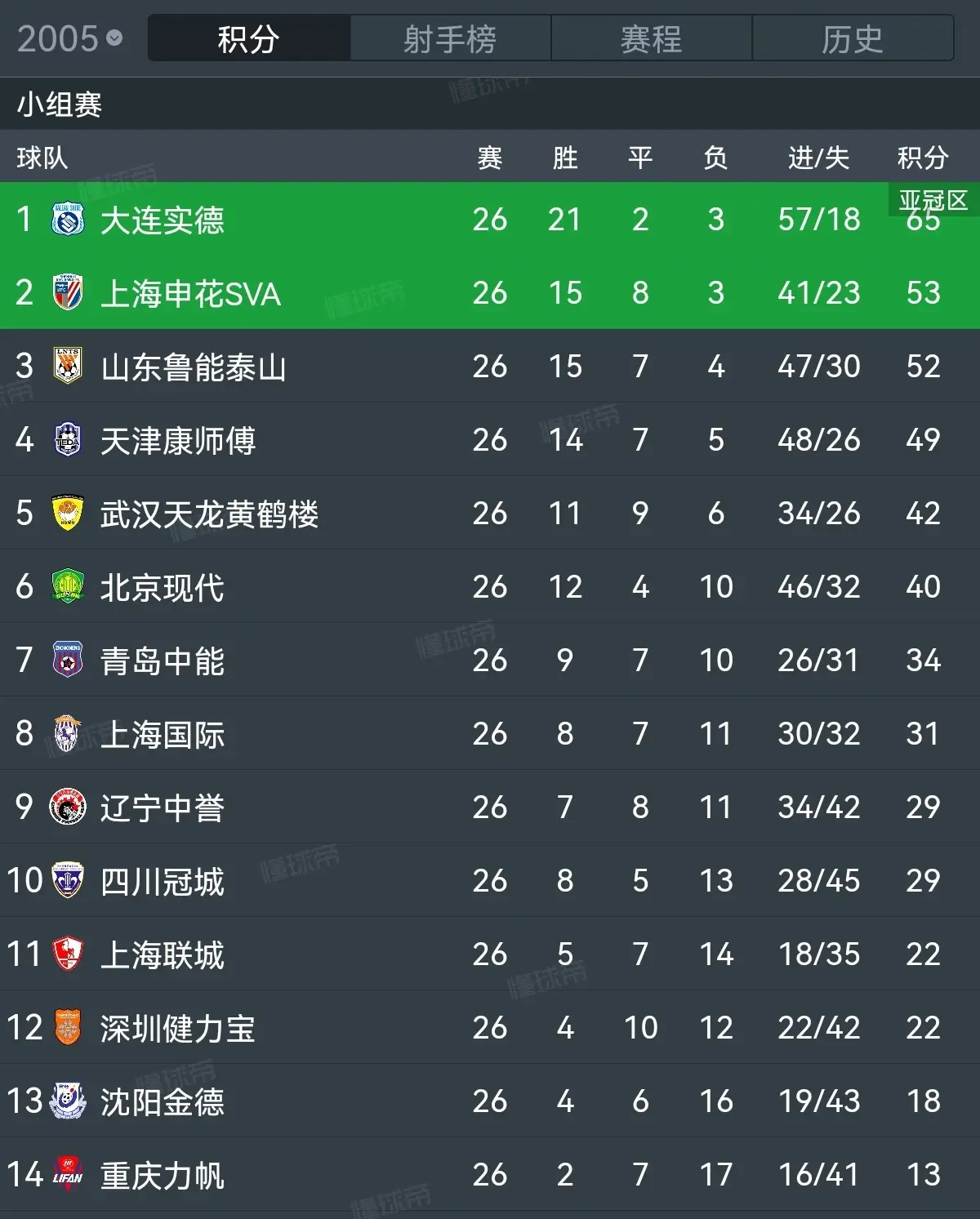This screenshot has height=1219, width=980.
Task: Select the 四川冠城 team name
Action: 163,882
